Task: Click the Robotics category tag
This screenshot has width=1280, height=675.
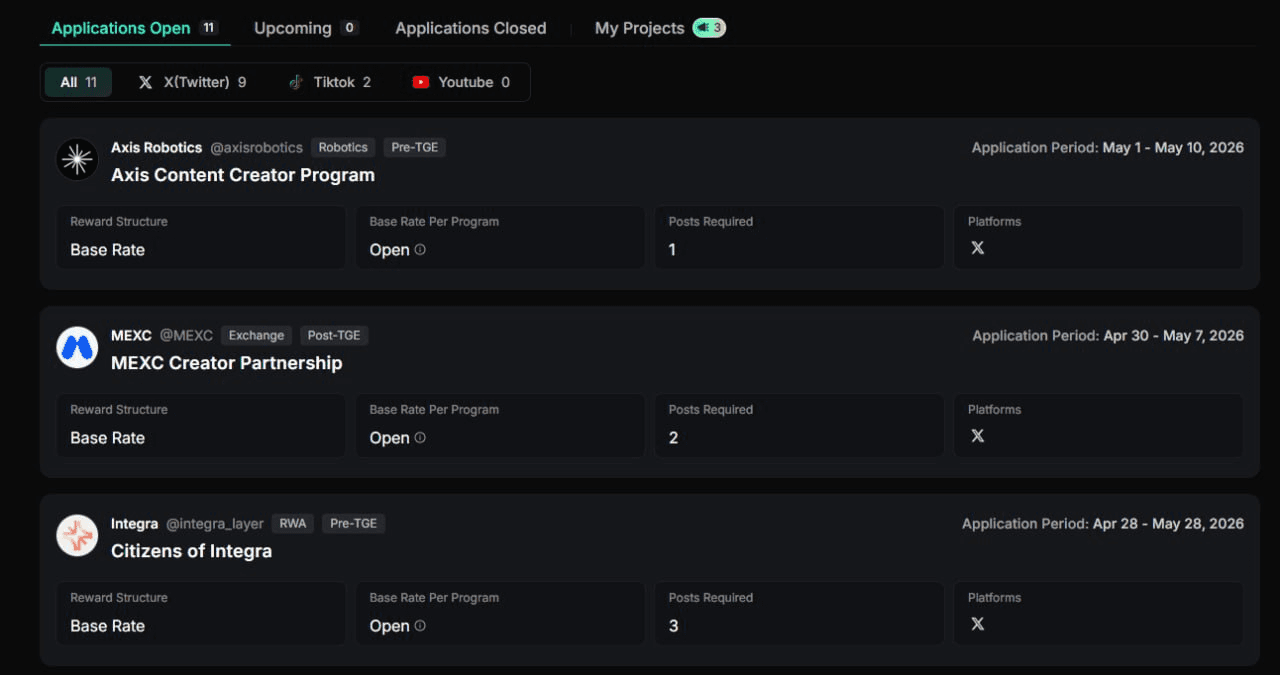Action: pyautogui.click(x=343, y=148)
